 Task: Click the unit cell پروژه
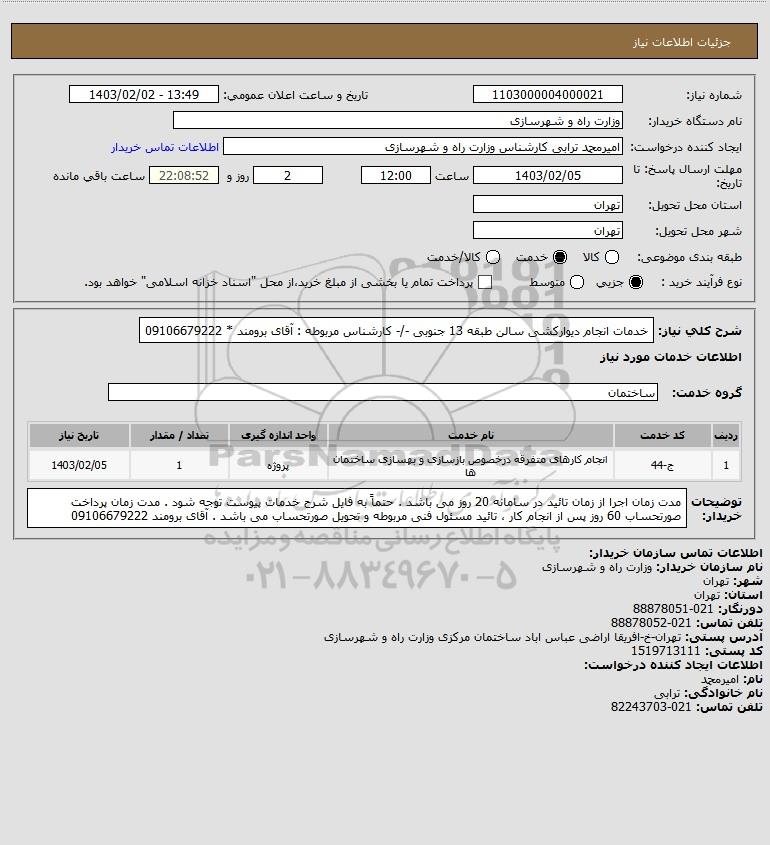click(x=278, y=465)
